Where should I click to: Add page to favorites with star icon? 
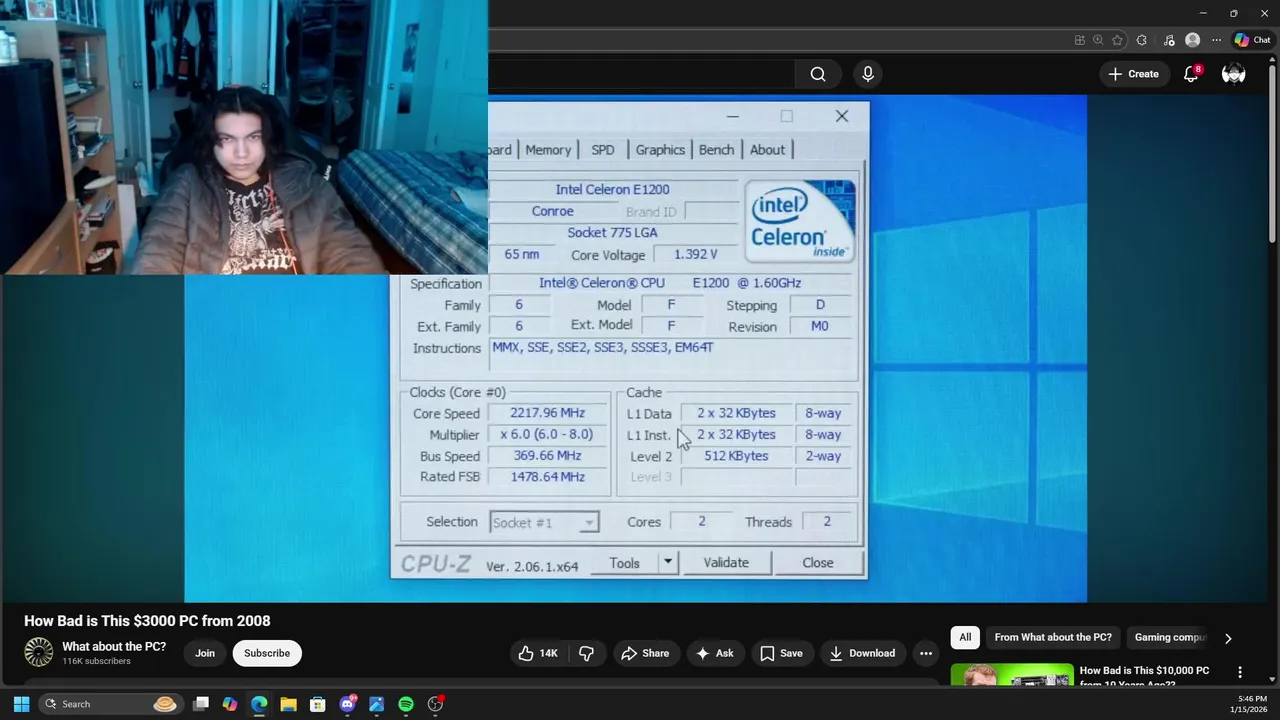(1117, 40)
